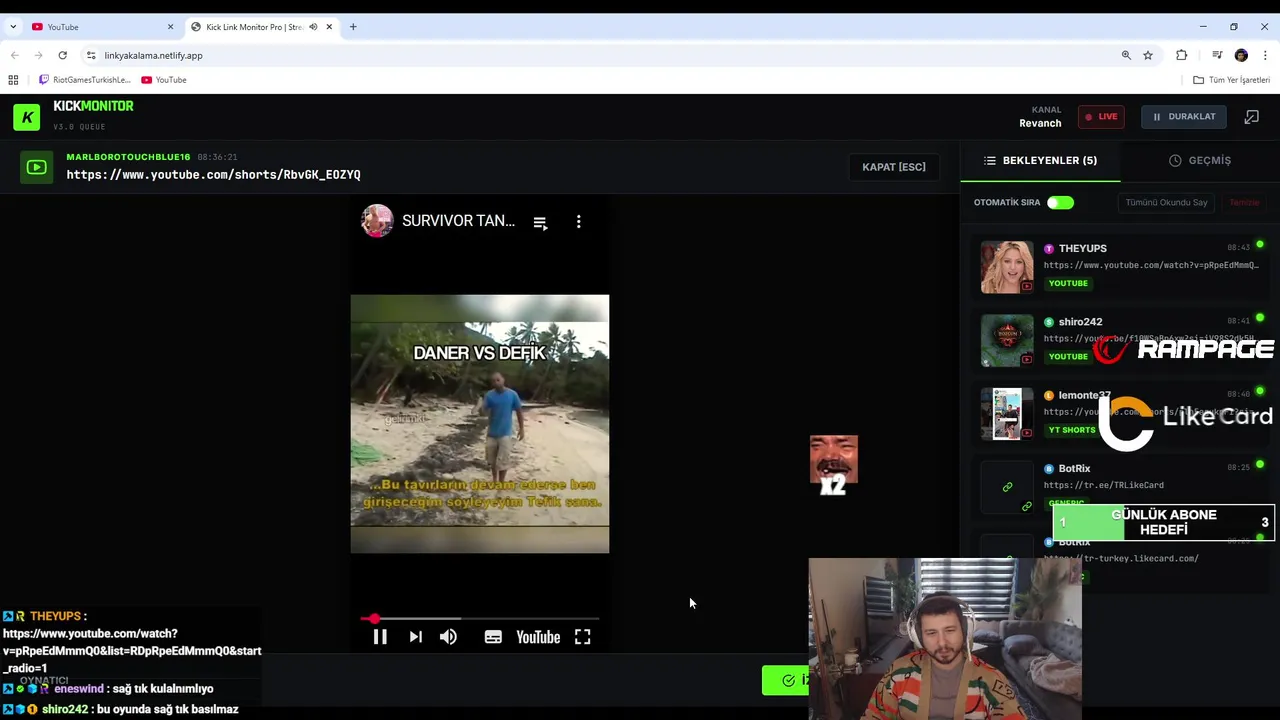Mute audio on Kick Link Monitor tab
Image resolution: width=1280 pixels, height=720 pixels.
point(313,27)
